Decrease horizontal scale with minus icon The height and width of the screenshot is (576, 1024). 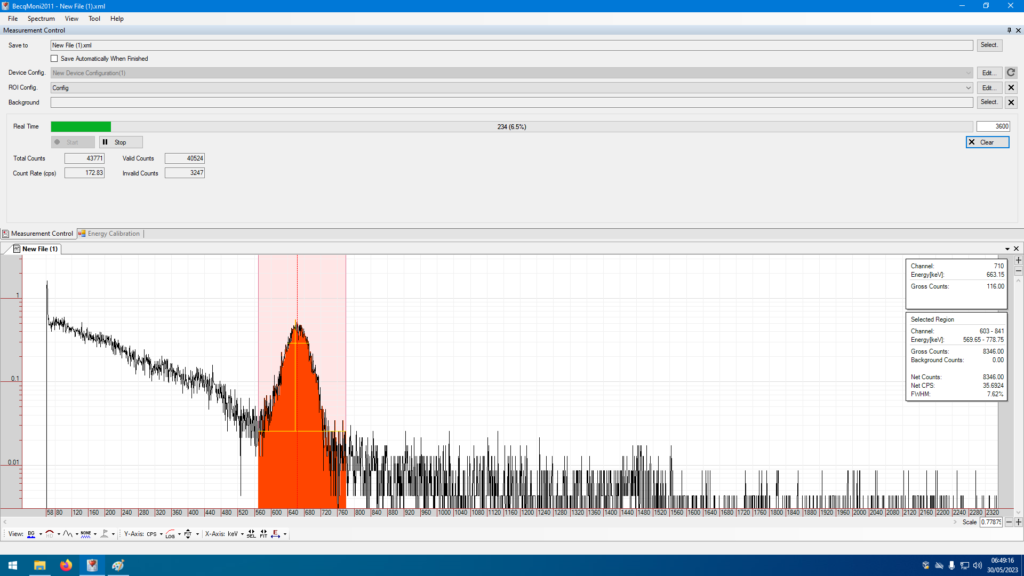point(1009,522)
